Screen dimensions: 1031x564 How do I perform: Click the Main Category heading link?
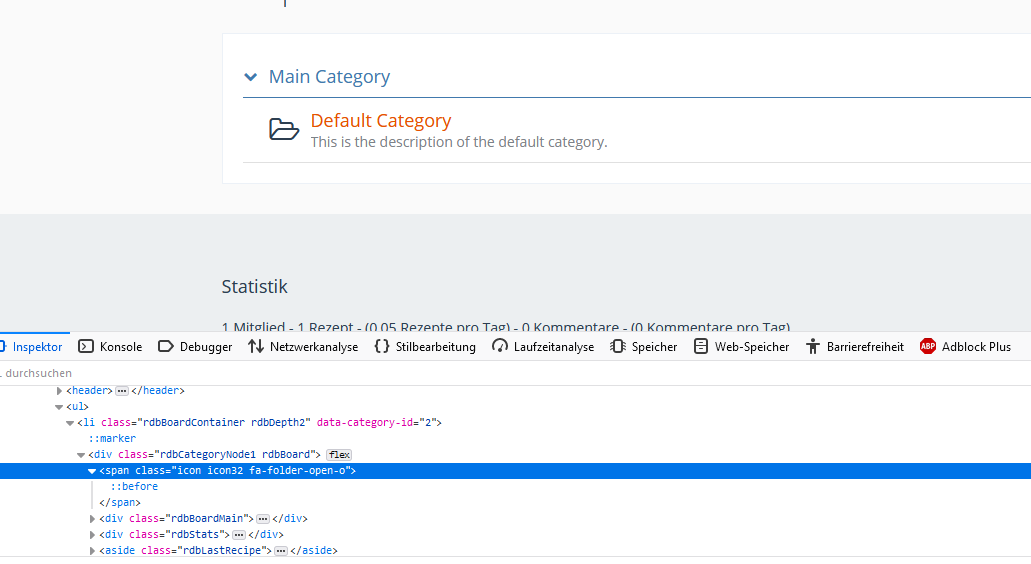(x=329, y=77)
